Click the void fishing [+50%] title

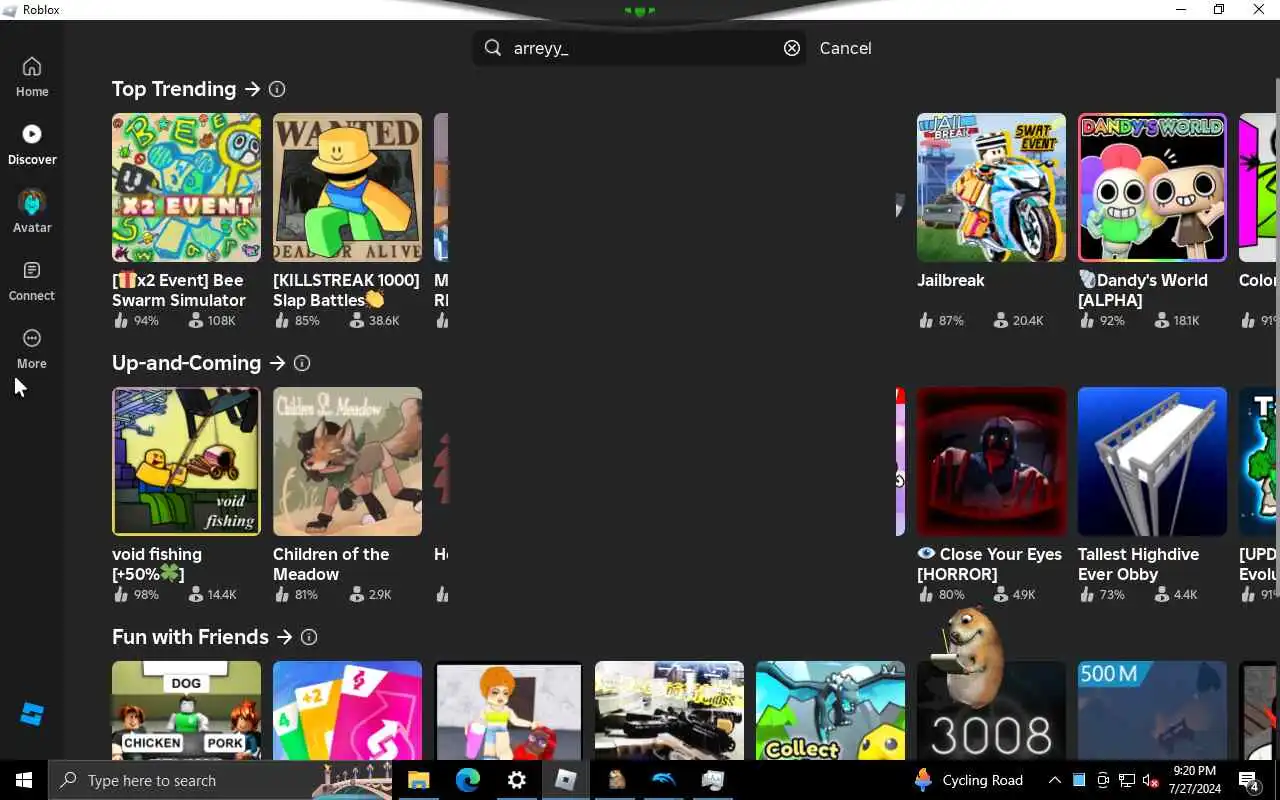(x=157, y=564)
